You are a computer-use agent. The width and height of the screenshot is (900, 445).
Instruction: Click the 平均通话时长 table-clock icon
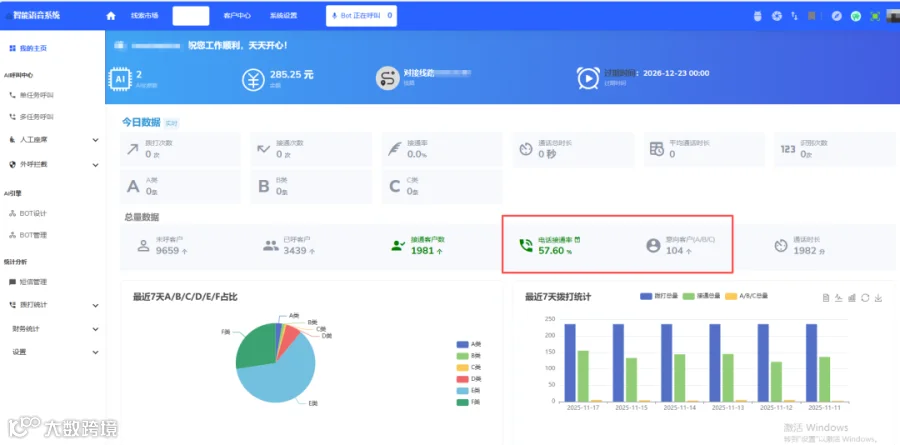coord(657,149)
